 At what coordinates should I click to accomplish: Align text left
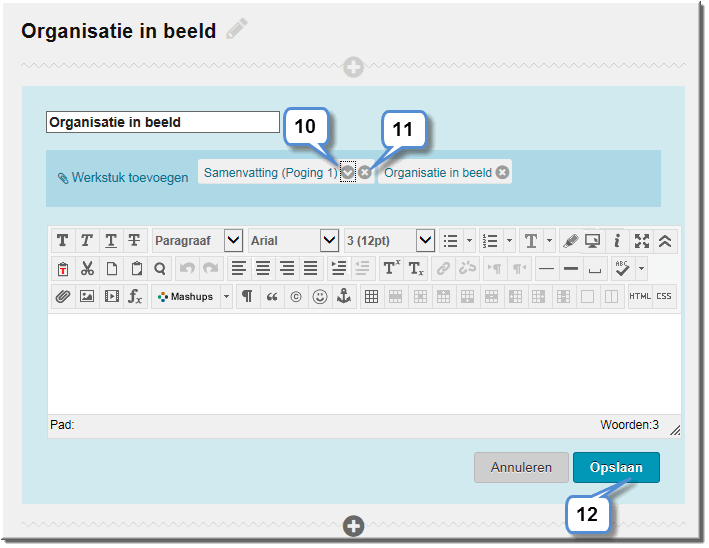[239, 269]
